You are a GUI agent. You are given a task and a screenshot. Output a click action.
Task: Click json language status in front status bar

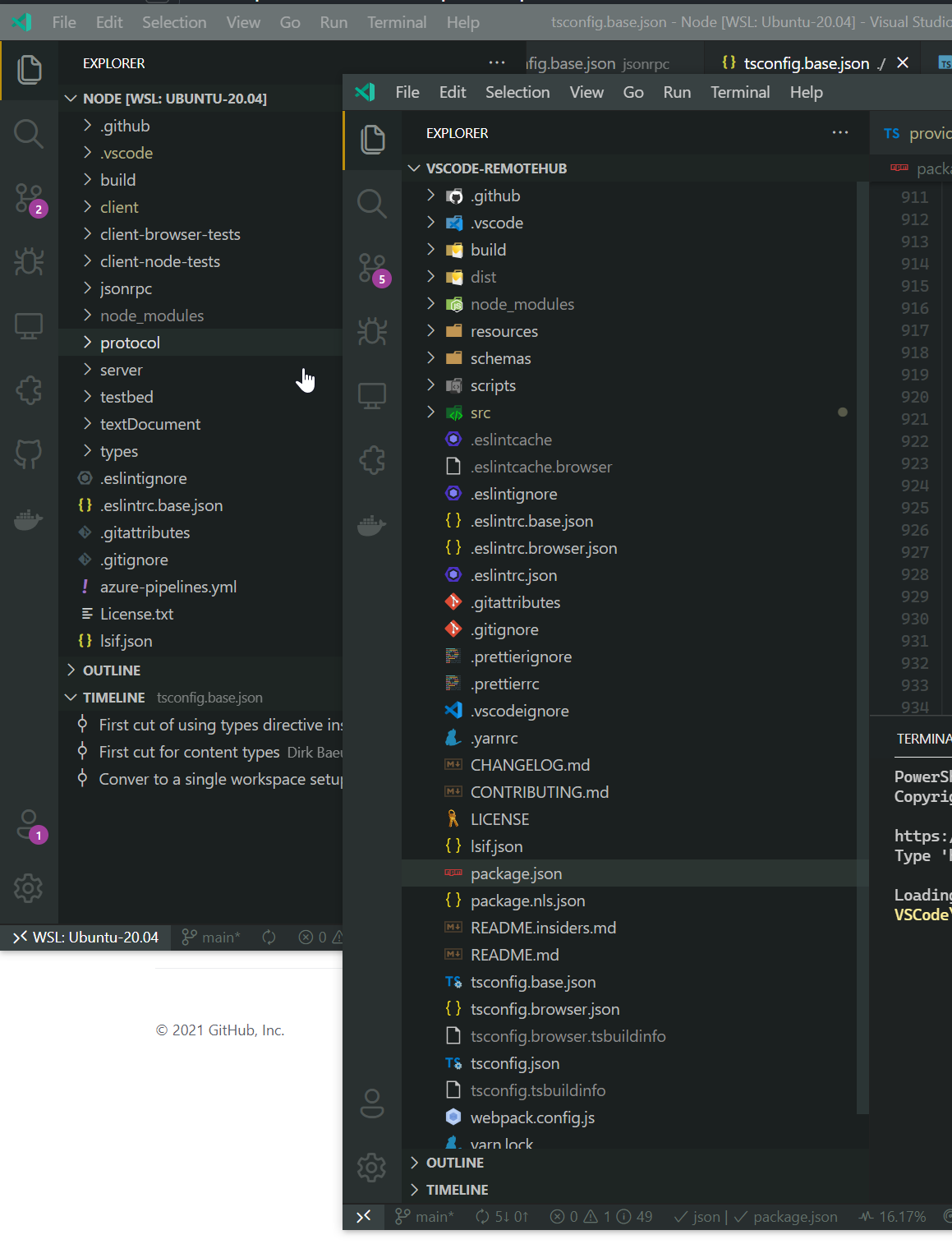coord(697,1217)
